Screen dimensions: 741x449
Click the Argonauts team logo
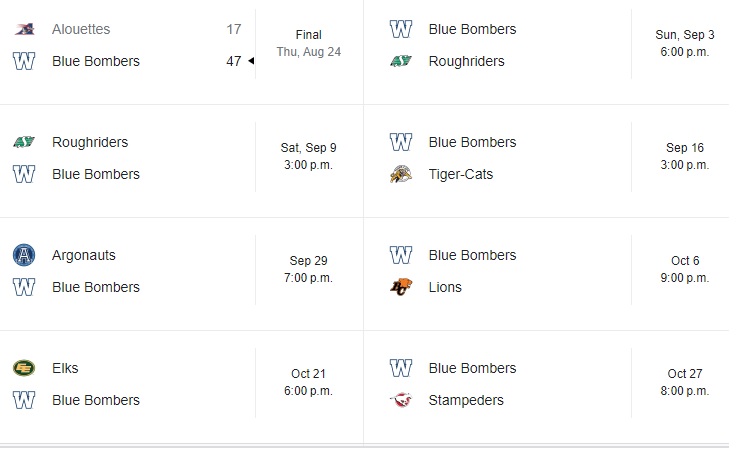(x=24, y=255)
